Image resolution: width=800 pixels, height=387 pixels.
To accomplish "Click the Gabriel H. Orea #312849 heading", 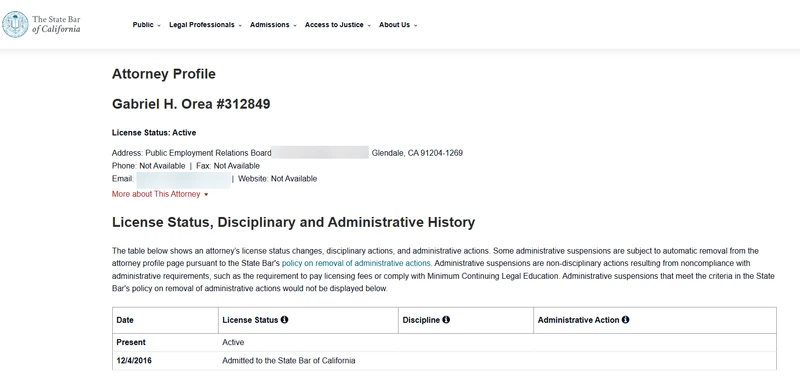I will (191, 105).
